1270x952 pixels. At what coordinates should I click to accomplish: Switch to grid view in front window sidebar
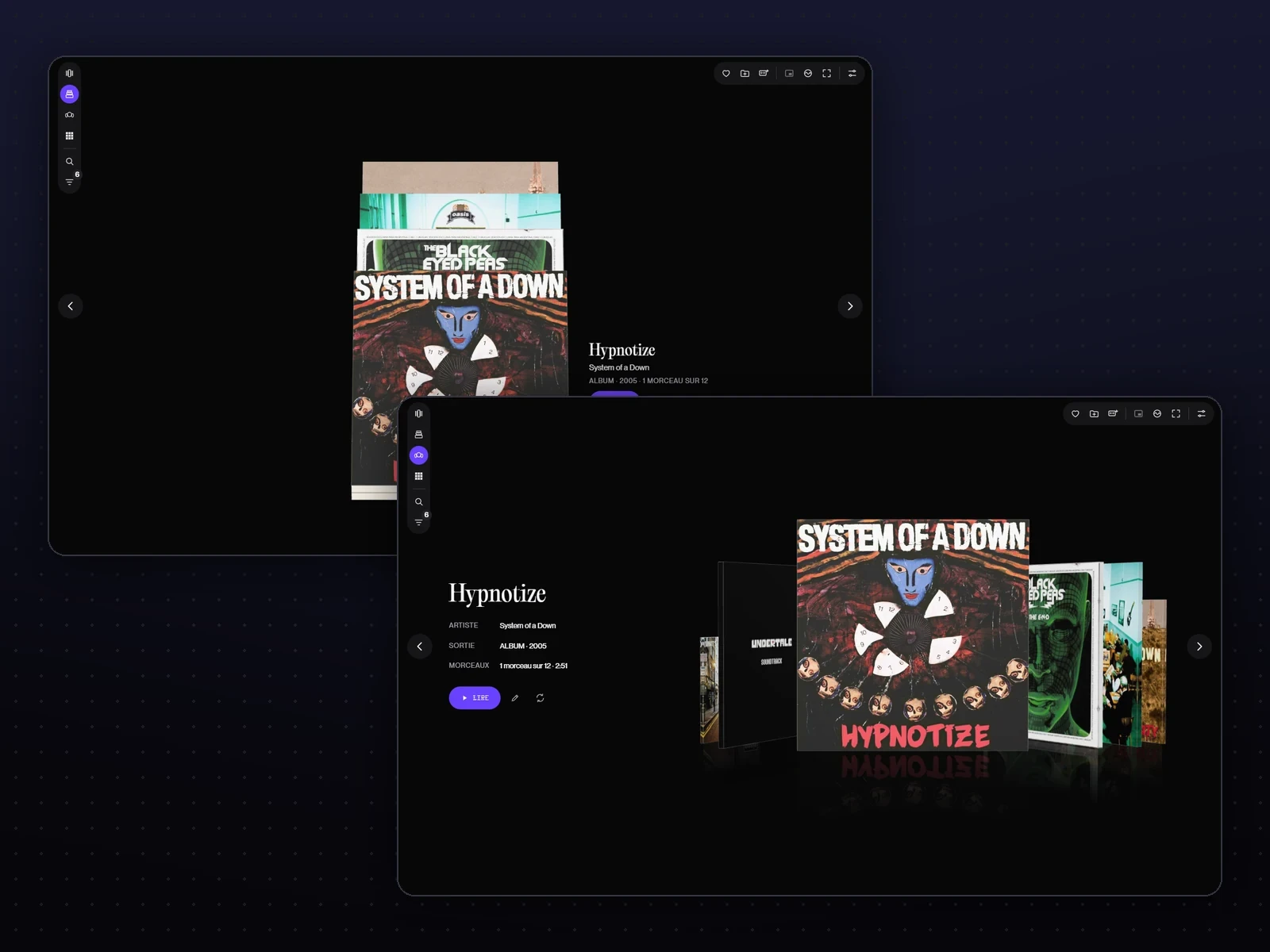[x=418, y=476]
